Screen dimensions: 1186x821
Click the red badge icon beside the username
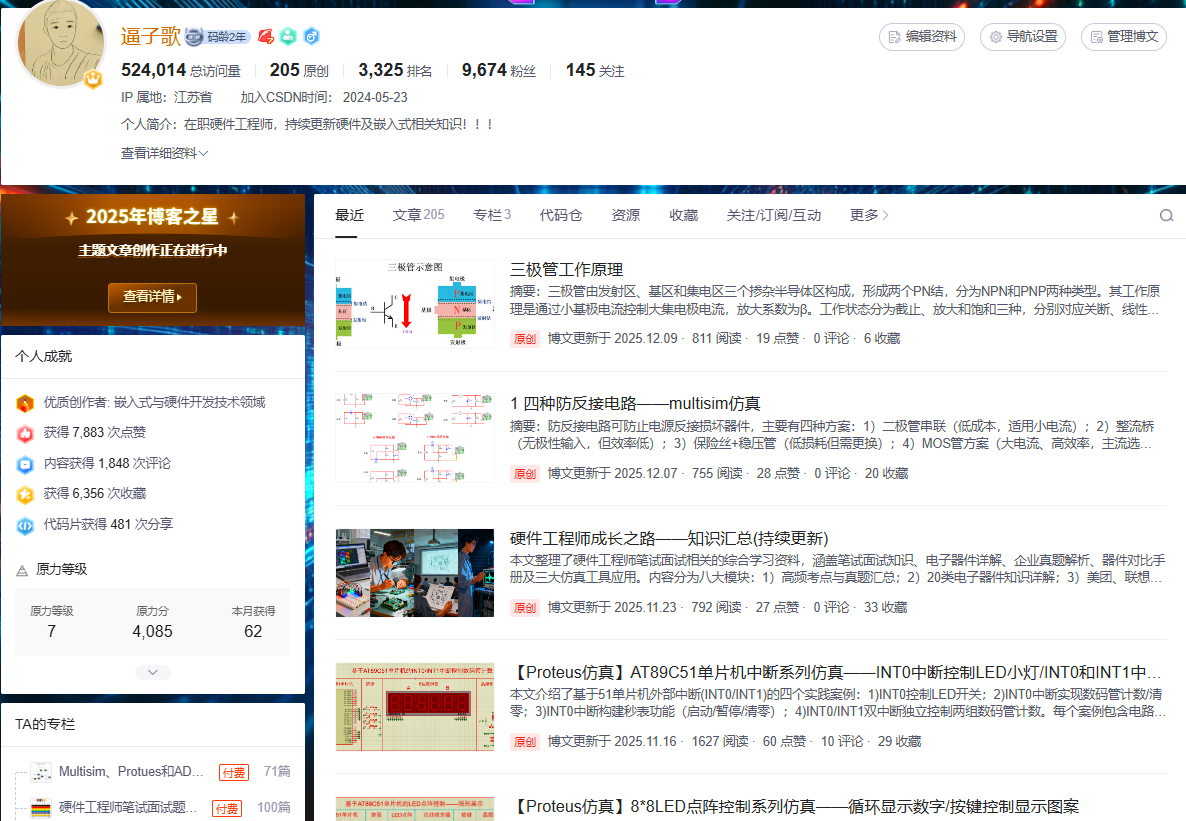pos(265,36)
